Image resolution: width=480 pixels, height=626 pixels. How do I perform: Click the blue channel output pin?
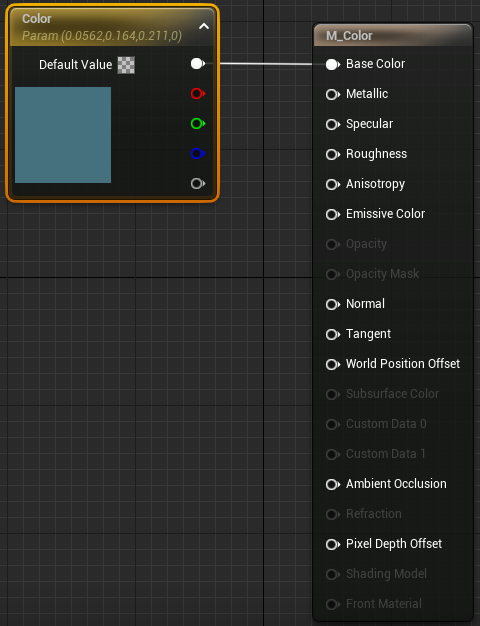198,153
